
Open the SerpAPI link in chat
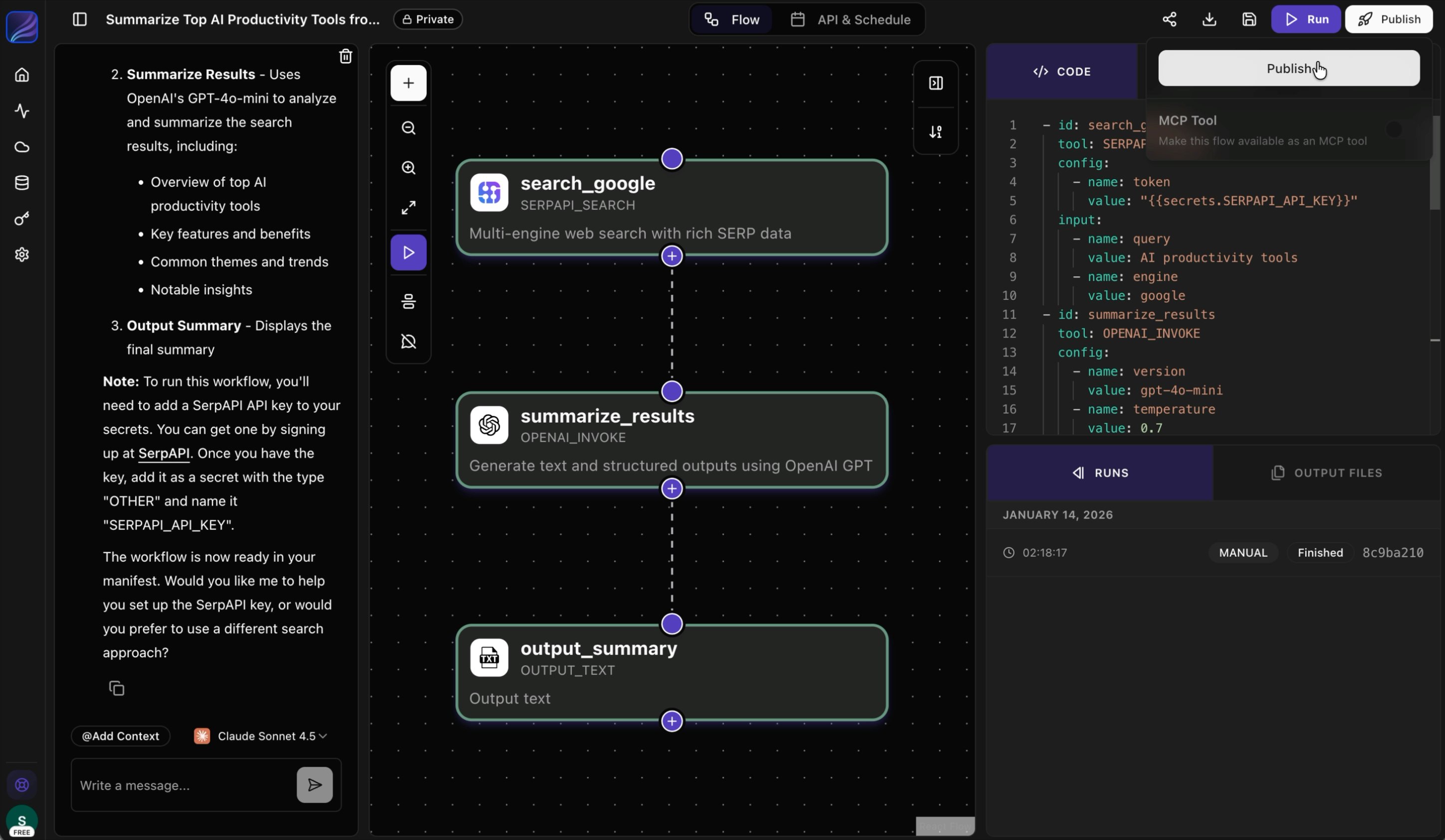(x=164, y=453)
